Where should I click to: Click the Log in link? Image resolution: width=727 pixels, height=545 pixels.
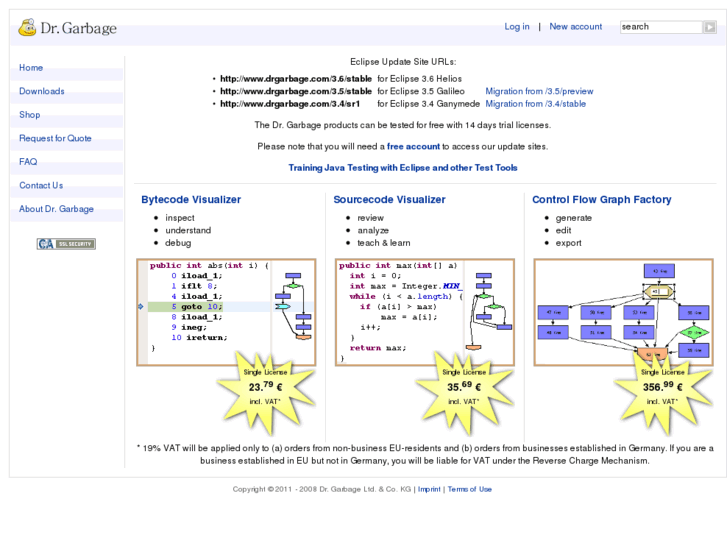(x=517, y=26)
